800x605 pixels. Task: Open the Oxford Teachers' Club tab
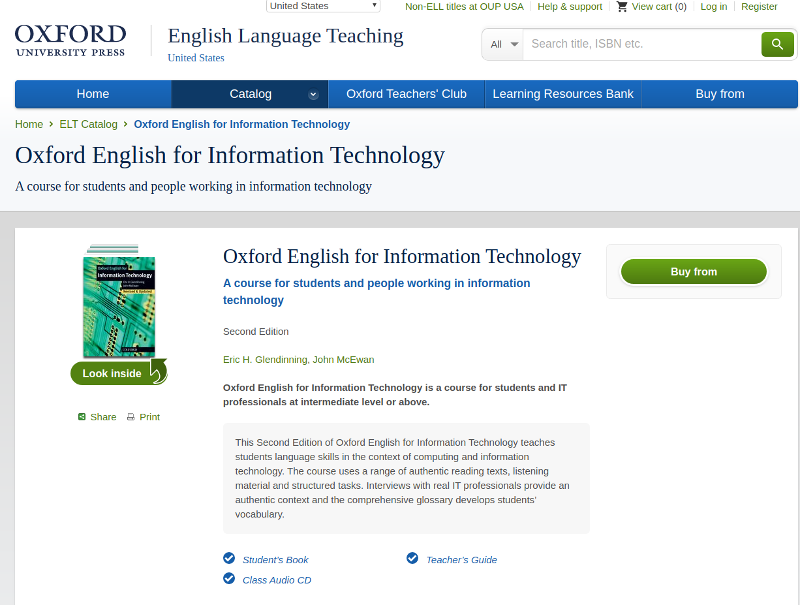point(406,94)
